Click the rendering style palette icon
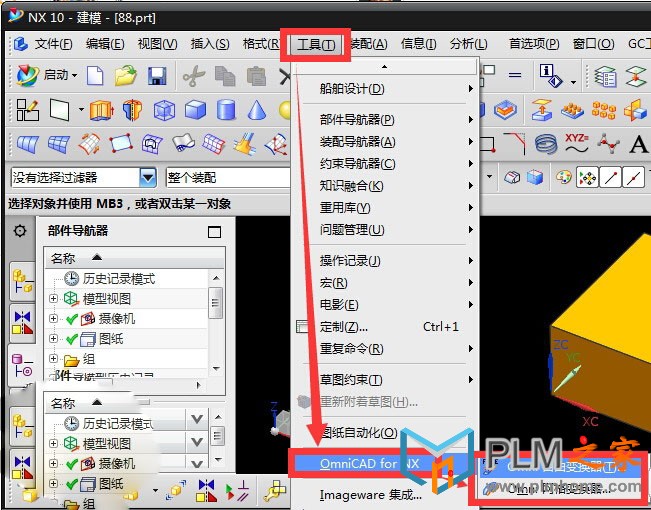Screen dimensions: 651x510 [564, 178]
